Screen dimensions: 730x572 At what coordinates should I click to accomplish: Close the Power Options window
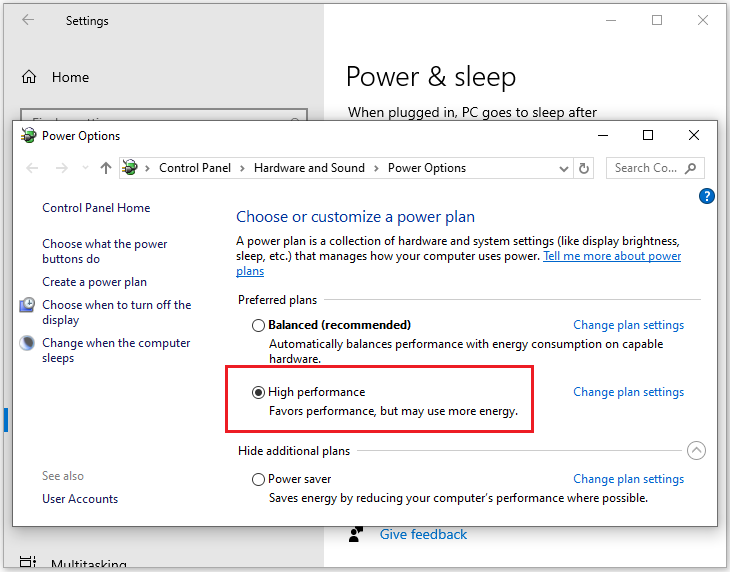(x=694, y=135)
